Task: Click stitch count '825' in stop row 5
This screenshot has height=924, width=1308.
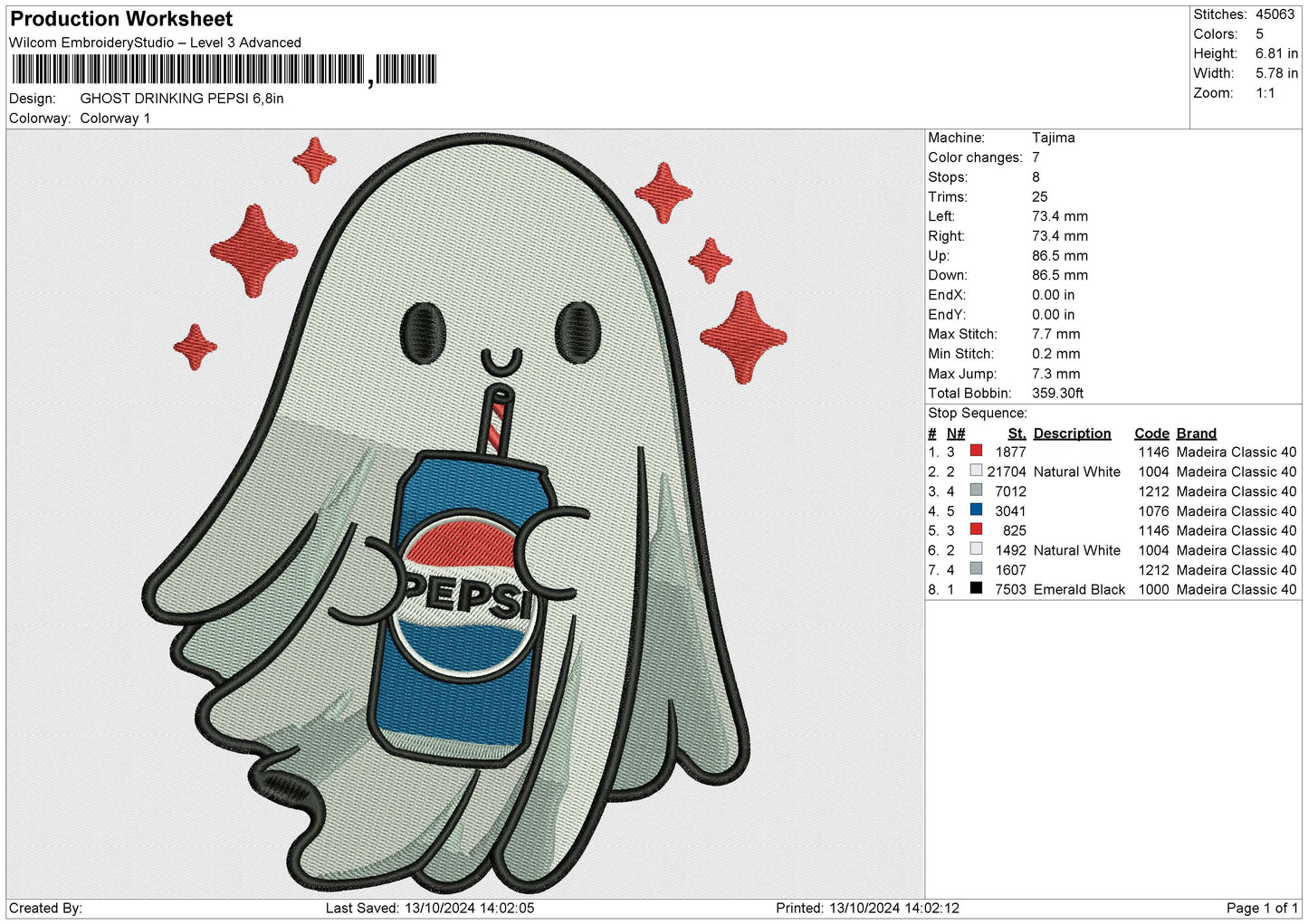Action: coord(1015,531)
